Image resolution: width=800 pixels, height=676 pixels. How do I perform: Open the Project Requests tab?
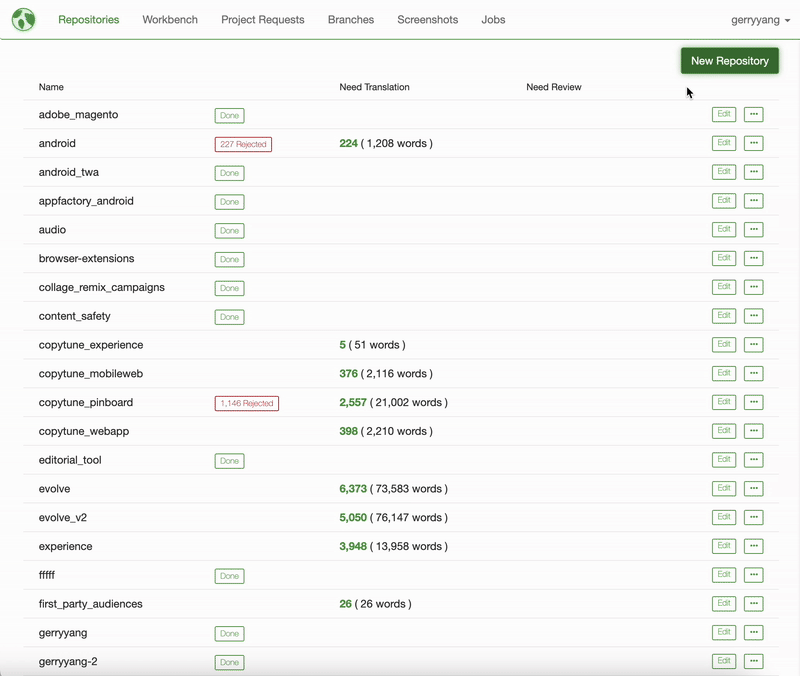tap(263, 19)
